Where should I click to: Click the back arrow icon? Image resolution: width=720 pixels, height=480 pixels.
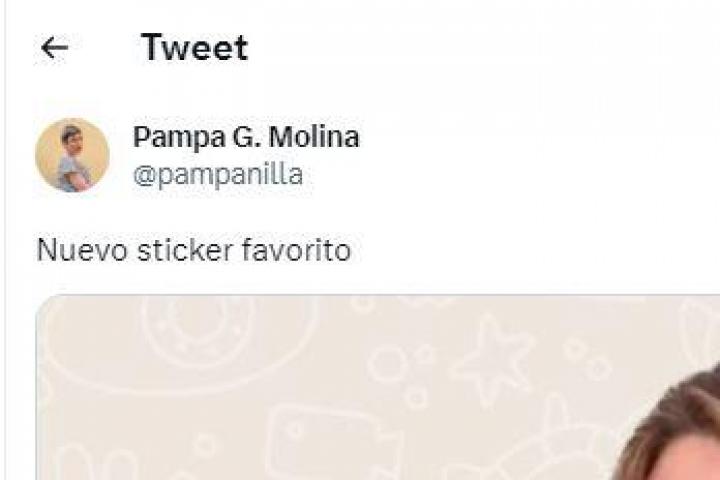pos(54,48)
